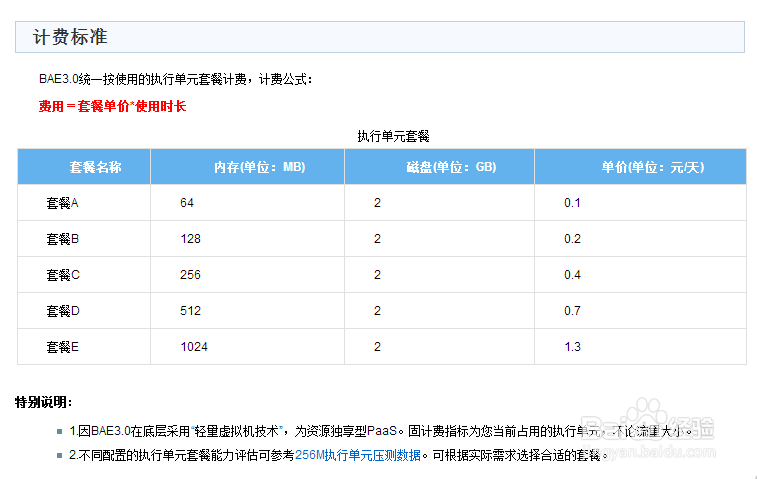Click price 1.3 in 套餐E row
Screen dimensions: 757x479
[x=572, y=347]
